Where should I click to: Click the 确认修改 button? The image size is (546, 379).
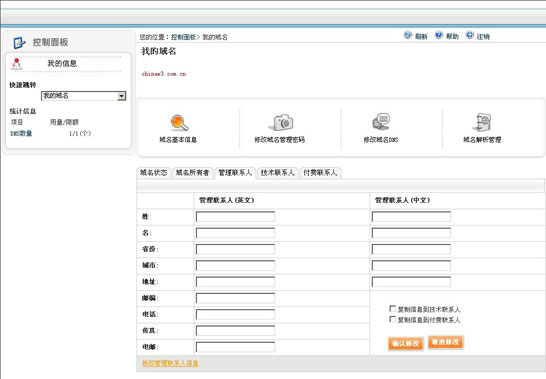[405, 343]
